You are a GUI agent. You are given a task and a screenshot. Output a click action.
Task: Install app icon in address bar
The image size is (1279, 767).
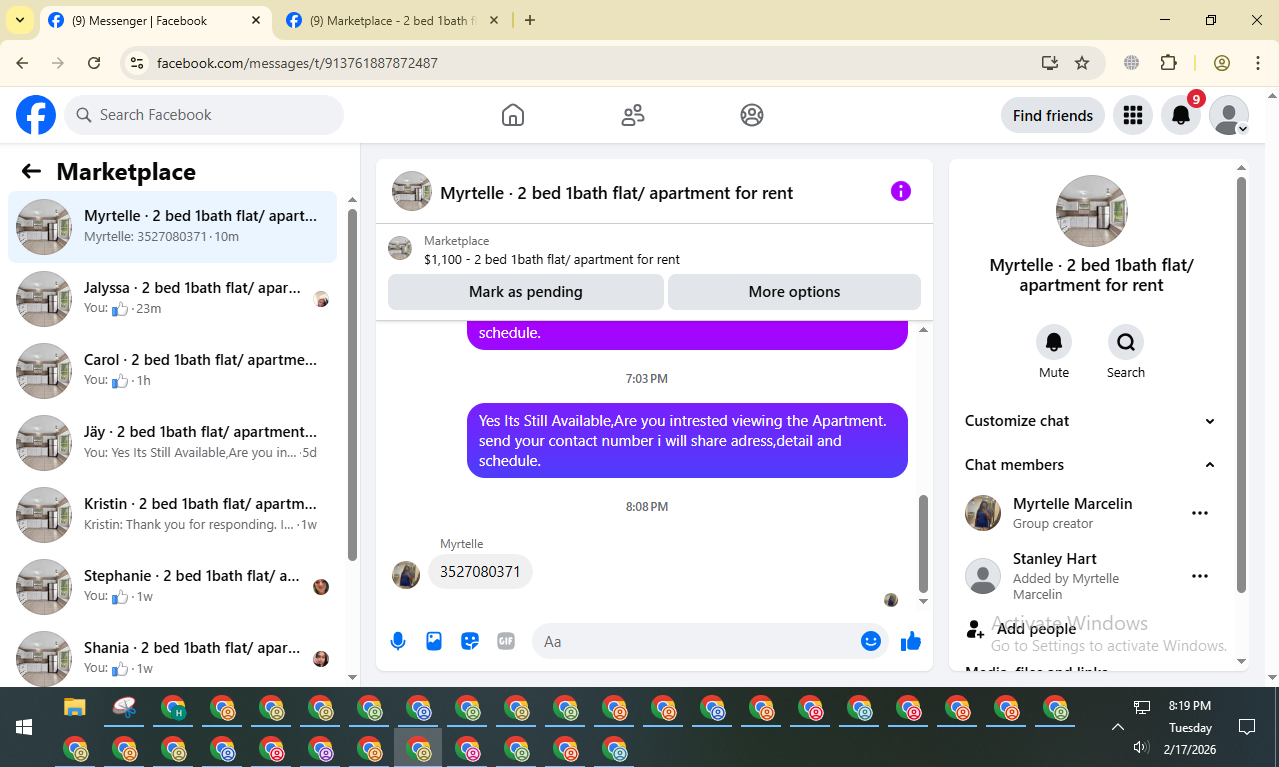1050,63
